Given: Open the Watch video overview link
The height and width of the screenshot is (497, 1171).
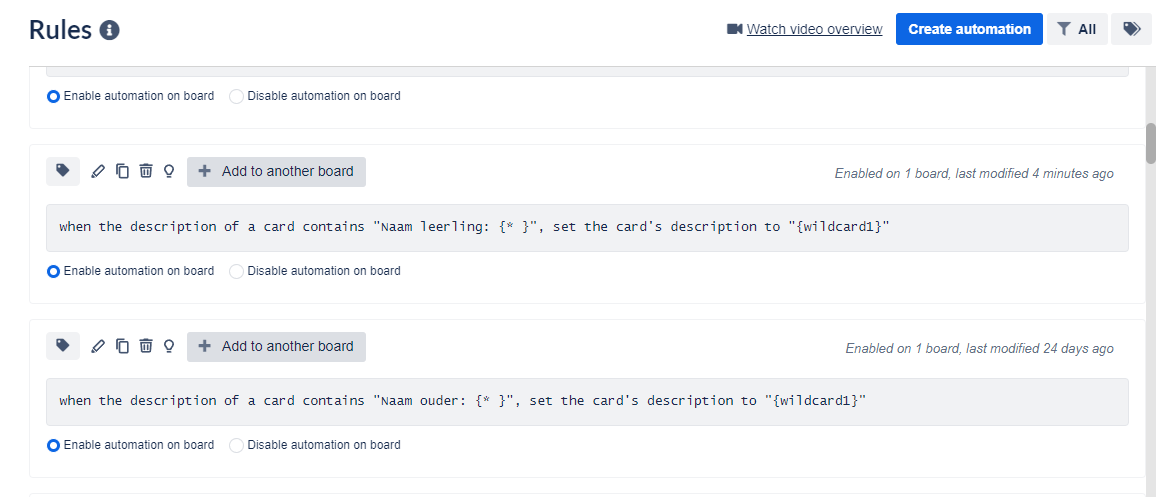Looking at the screenshot, I should click(x=814, y=29).
